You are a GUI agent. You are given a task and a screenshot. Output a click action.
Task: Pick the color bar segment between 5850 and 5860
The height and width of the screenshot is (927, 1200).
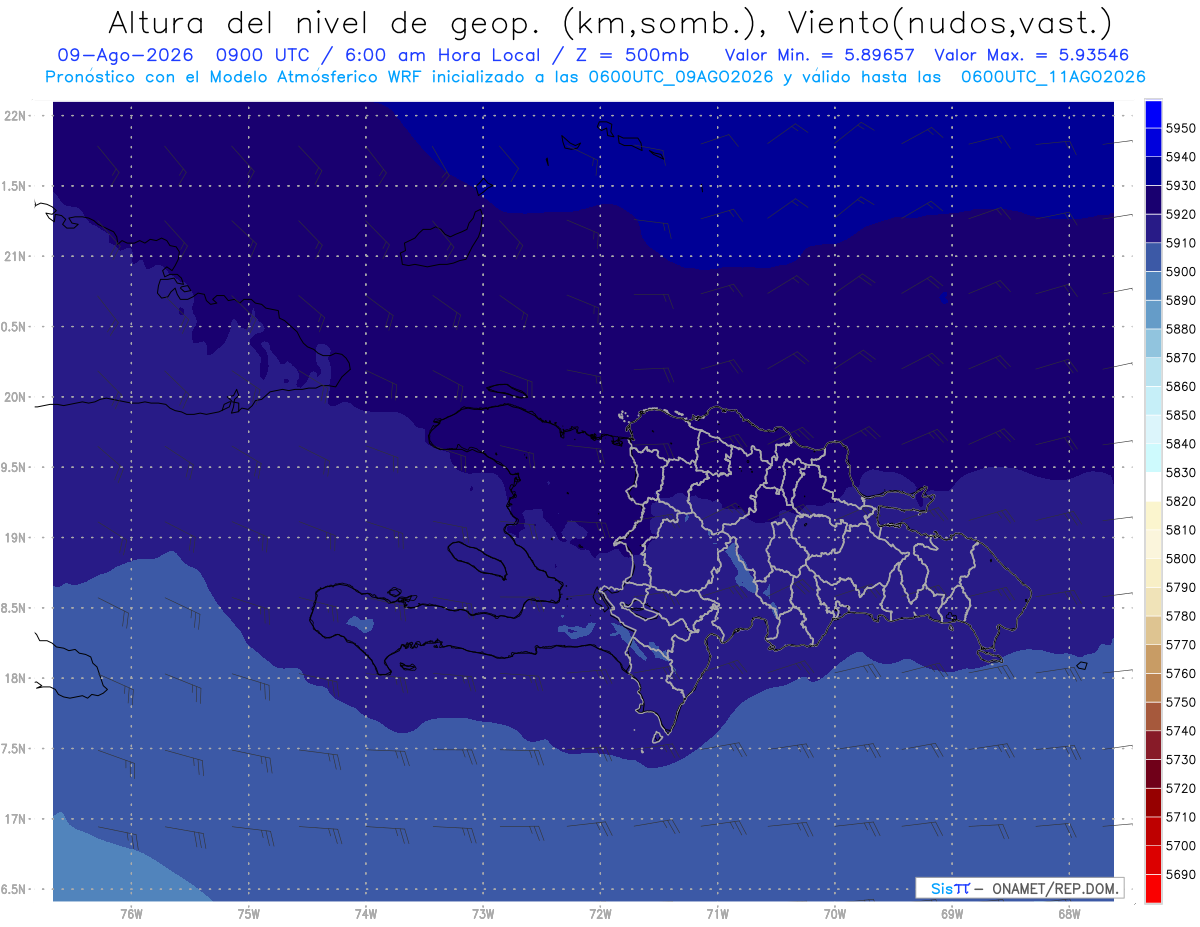click(1153, 400)
